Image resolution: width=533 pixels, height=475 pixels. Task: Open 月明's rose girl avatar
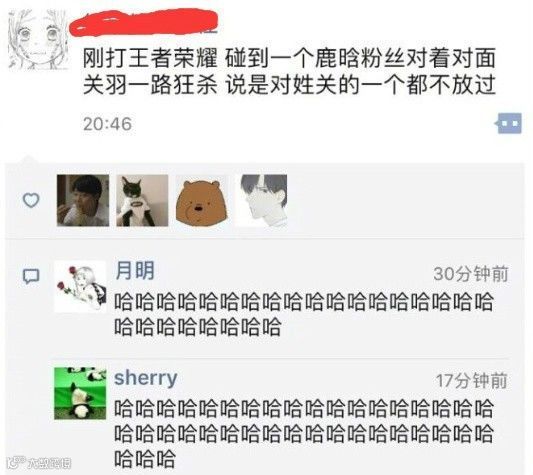(80, 287)
